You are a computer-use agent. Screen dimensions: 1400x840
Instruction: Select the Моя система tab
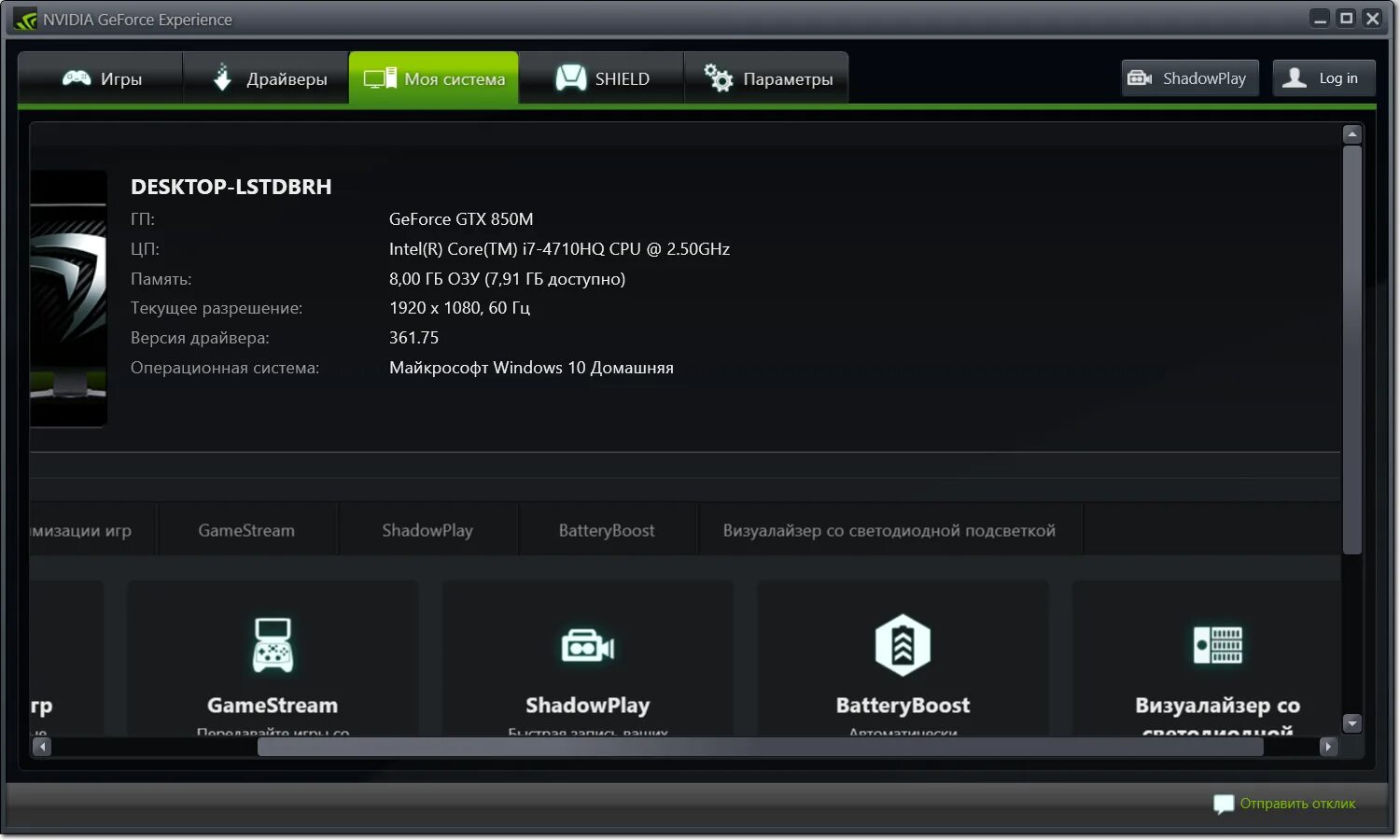pos(434,78)
